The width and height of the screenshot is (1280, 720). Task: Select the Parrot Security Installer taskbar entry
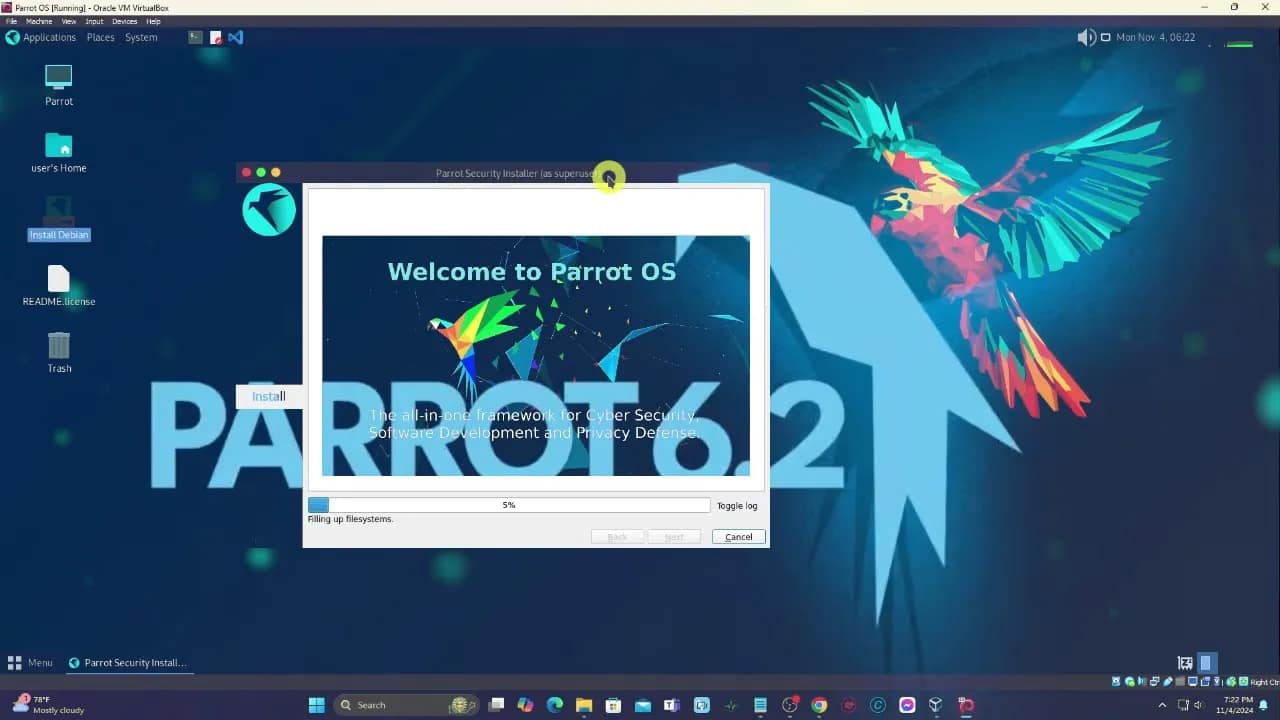tap(129, 662)
